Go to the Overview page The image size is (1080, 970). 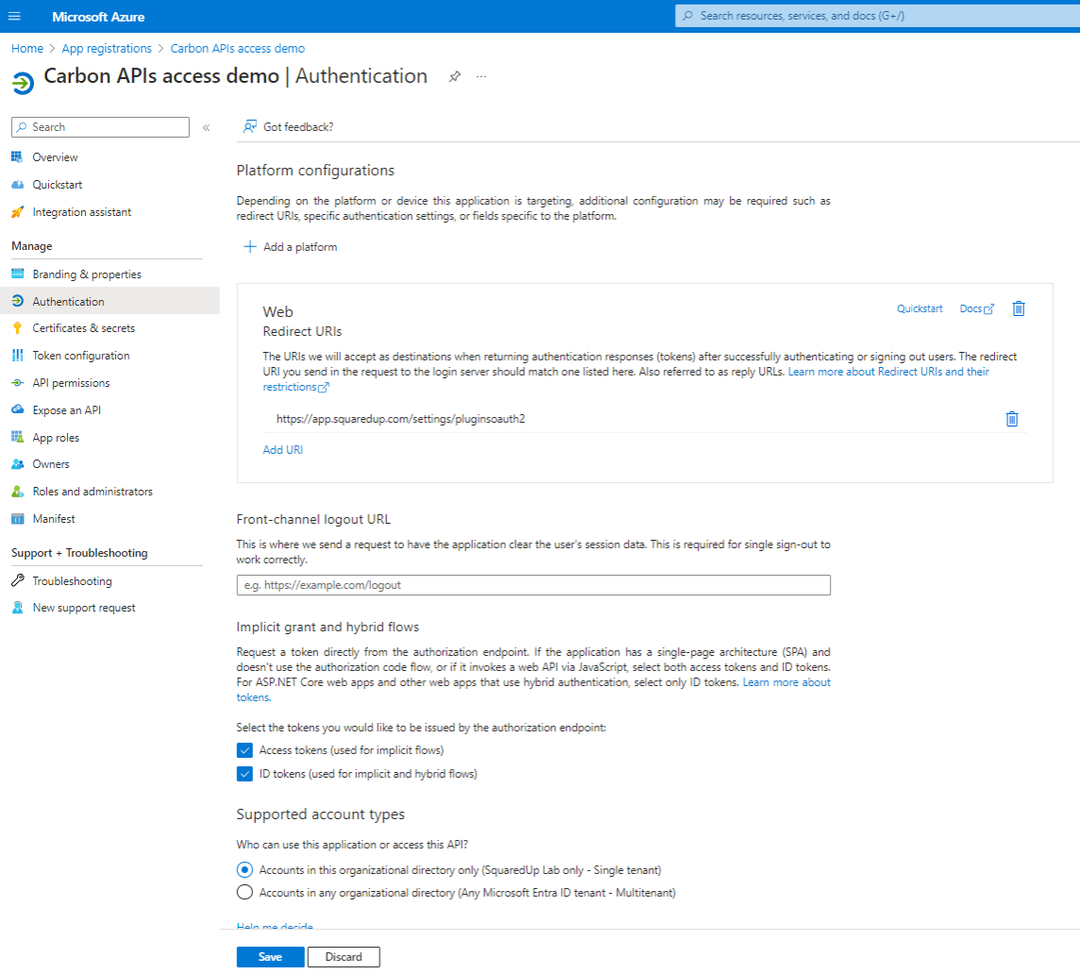point(55,156)
